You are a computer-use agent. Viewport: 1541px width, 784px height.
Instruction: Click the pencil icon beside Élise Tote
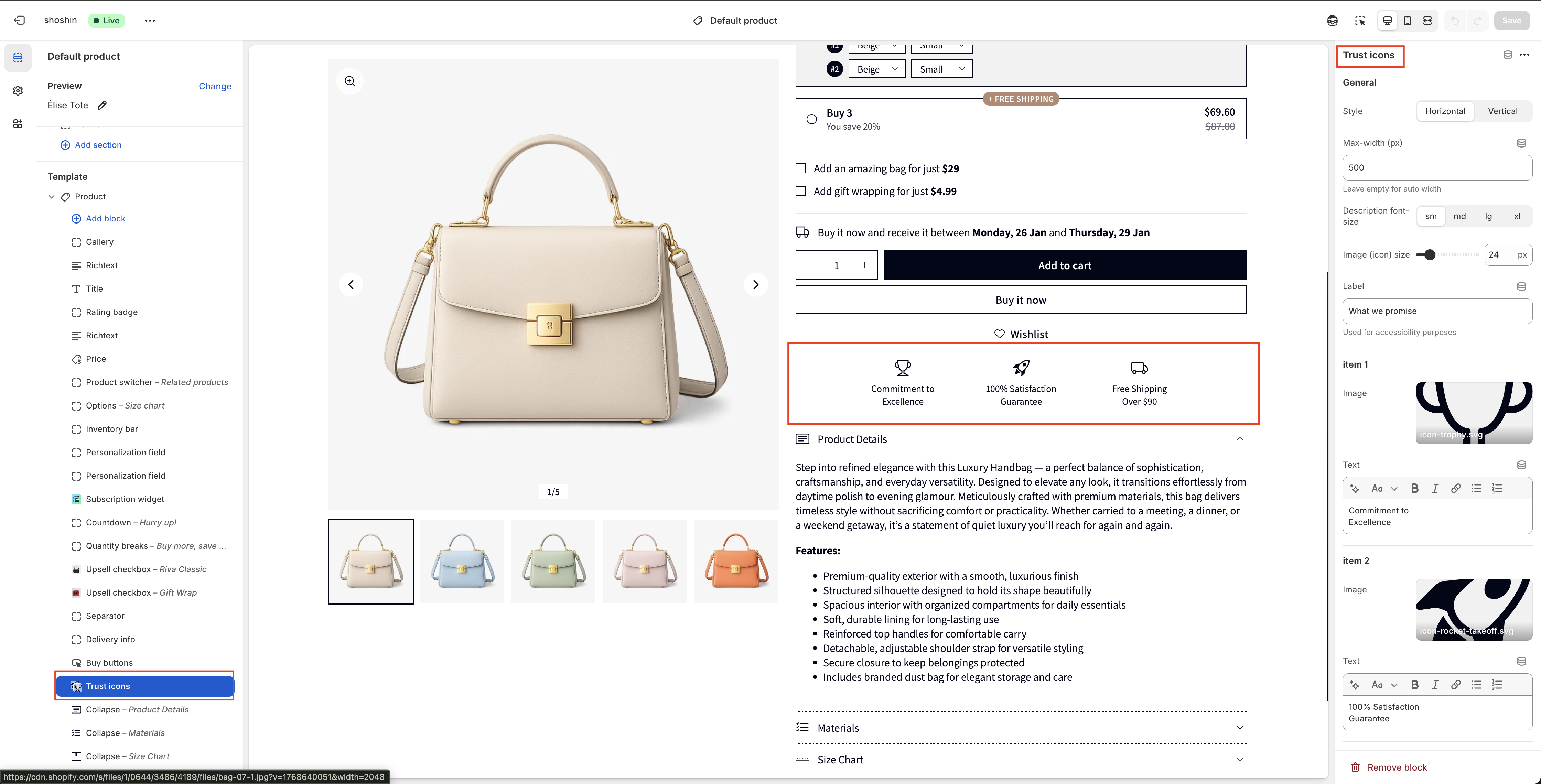point(102,105)
